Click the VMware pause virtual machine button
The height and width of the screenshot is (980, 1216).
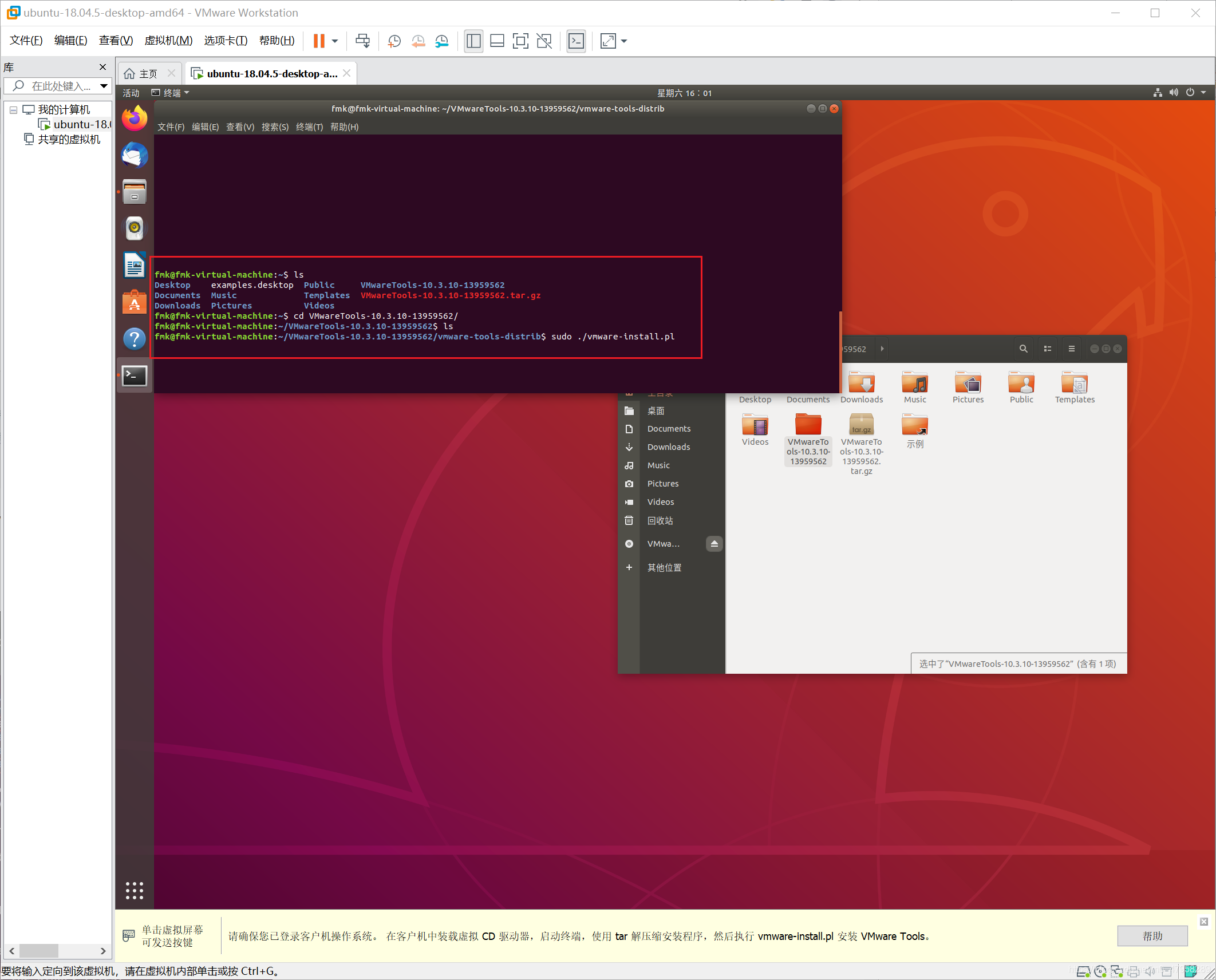pyautogui.click(x=319, y=41)
